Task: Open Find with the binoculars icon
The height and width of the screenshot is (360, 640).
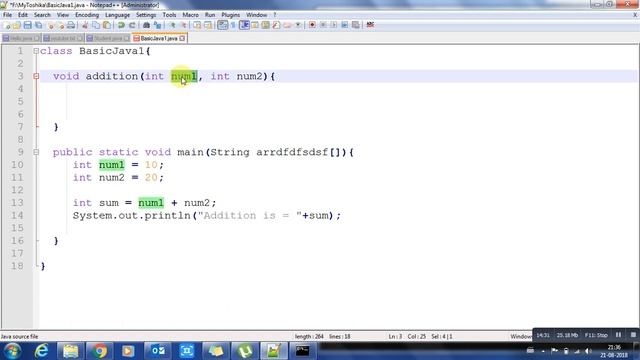Action: pyautogui.click(x=146, y=25)
